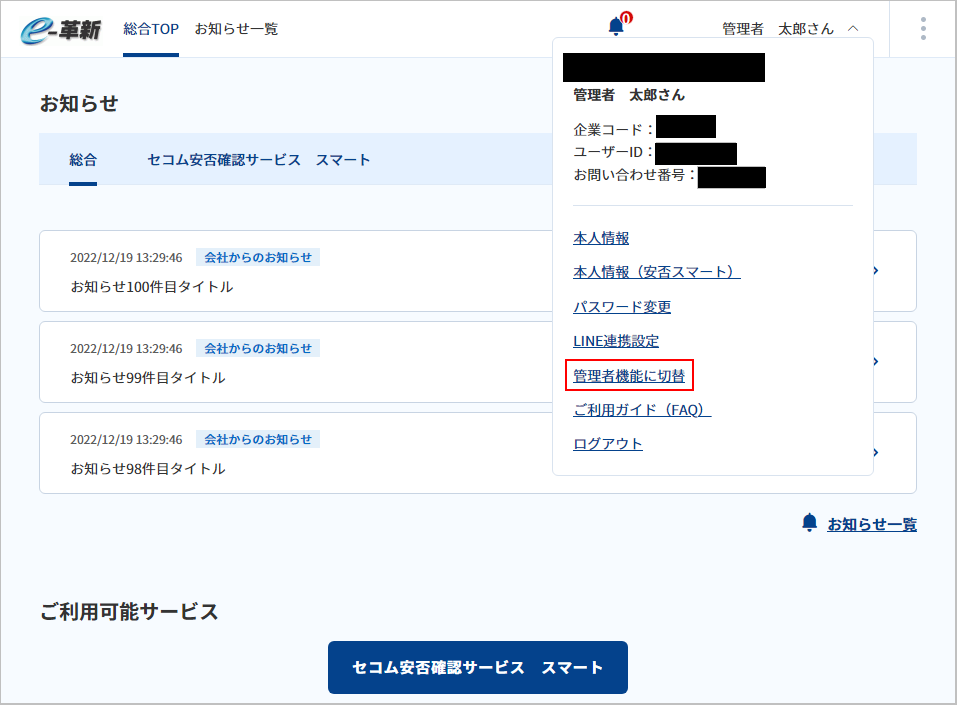Click セコム安否確認サービス スマート button
Viewport: 957px width, 705px height.
tap(478, 667)
